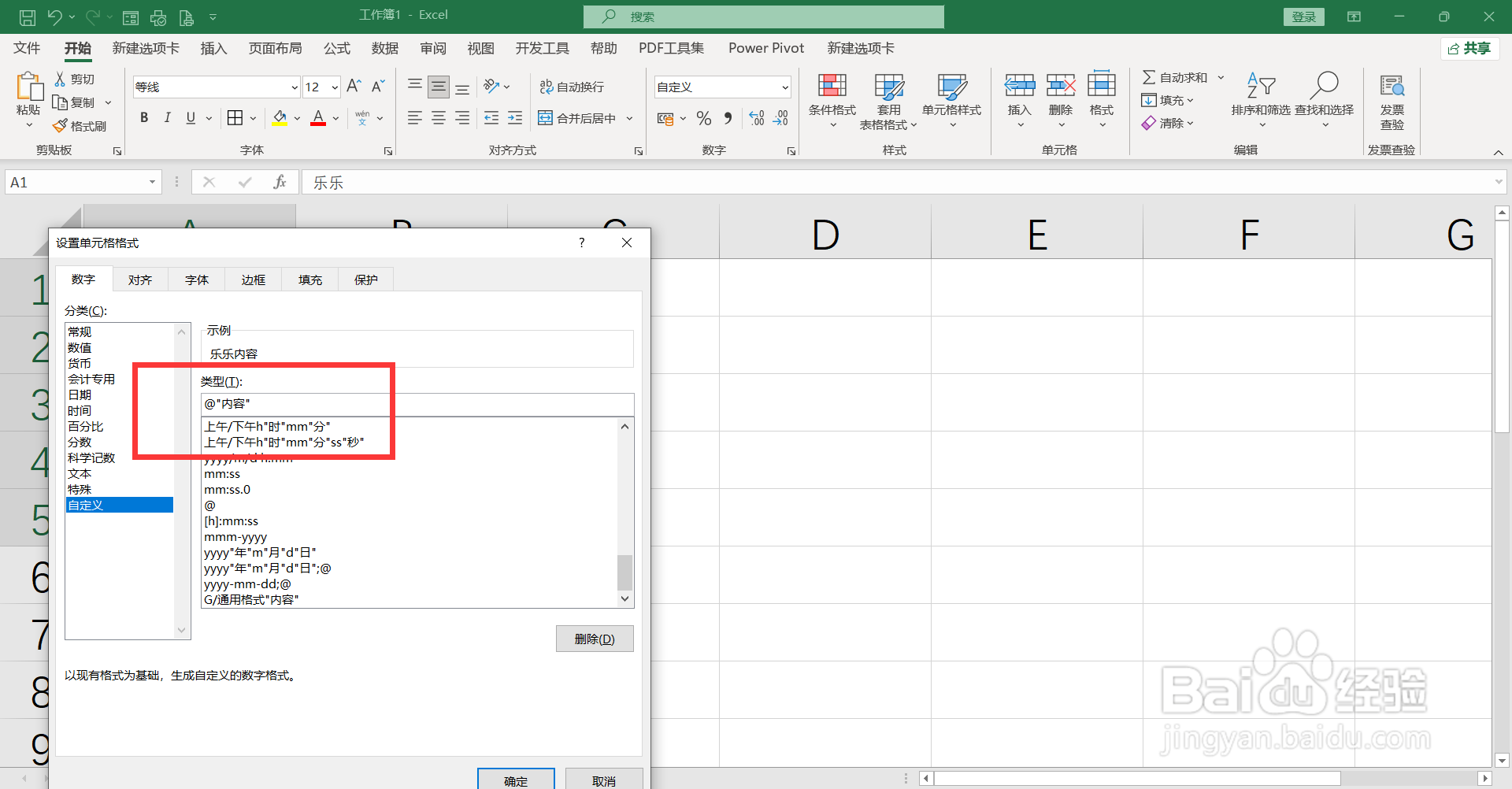Open Merge and Center dropdown arrow

pyautogui.click(x=629, y=118)
